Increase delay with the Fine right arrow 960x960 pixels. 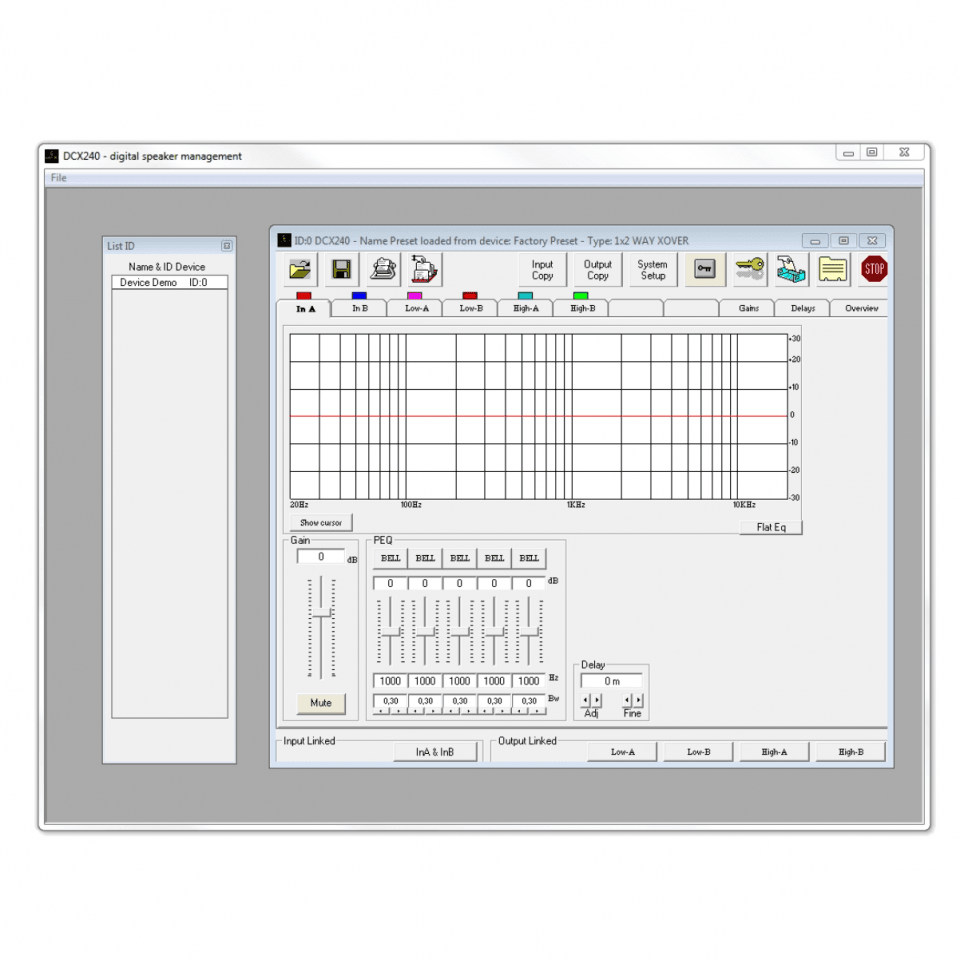tap(638, 700)
